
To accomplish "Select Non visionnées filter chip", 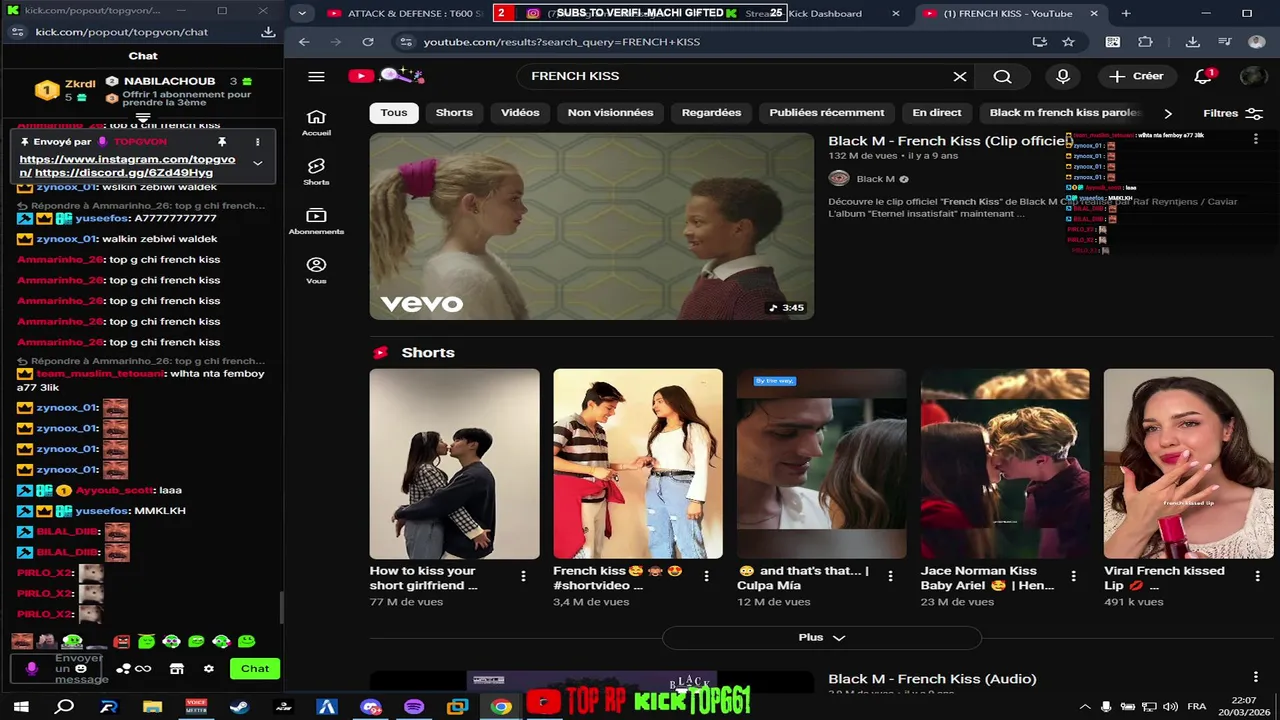I will tap(610, 113).
